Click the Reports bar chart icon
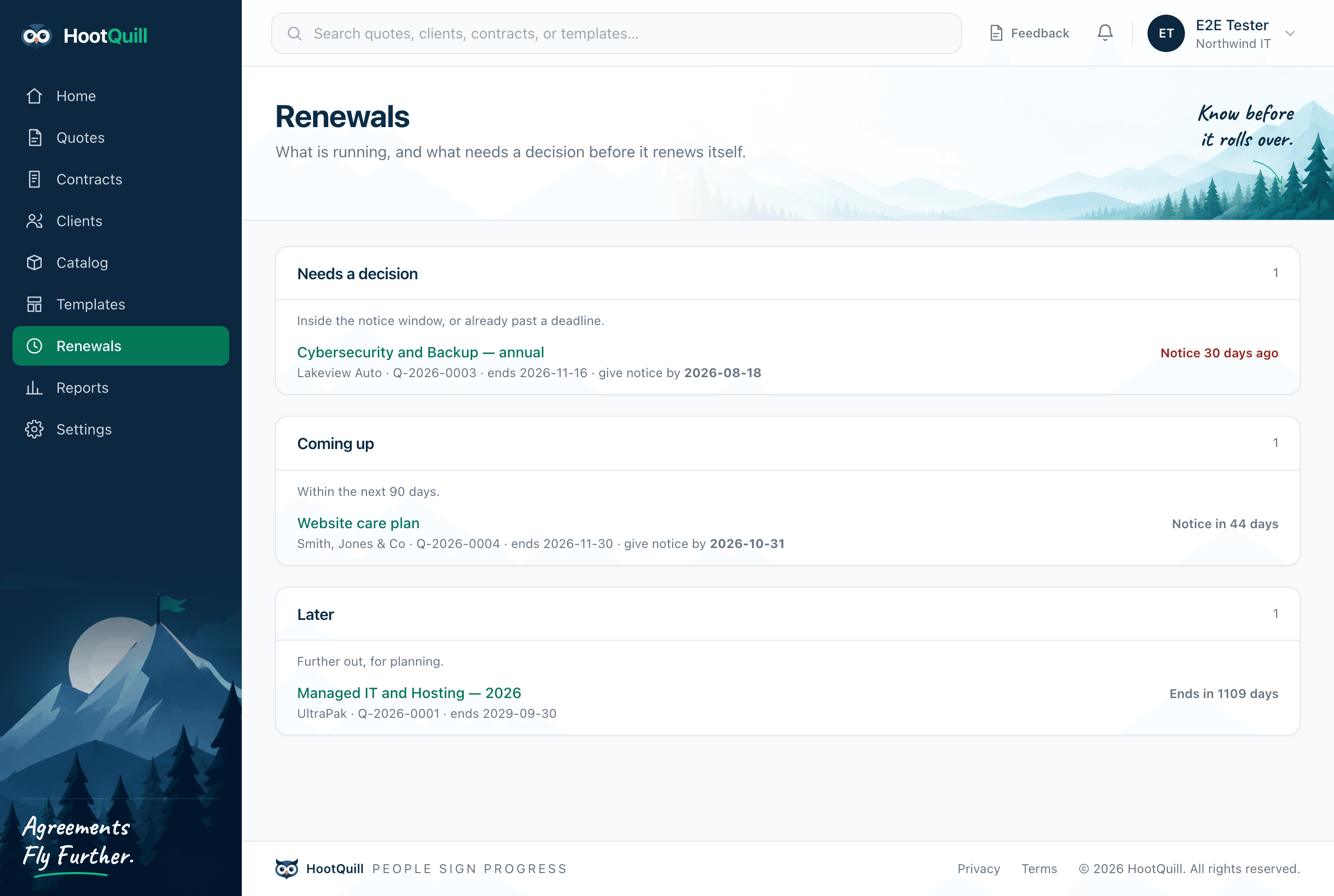 click(x=34, y=388)
